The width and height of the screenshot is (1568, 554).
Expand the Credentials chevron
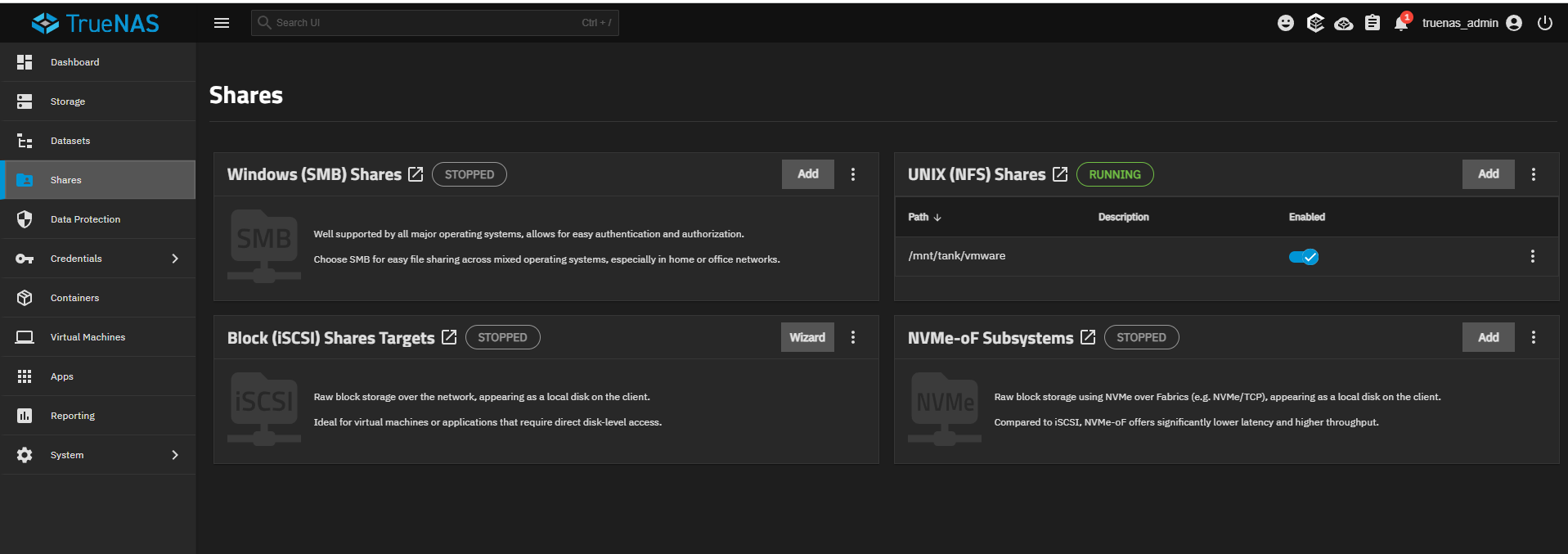175,259
